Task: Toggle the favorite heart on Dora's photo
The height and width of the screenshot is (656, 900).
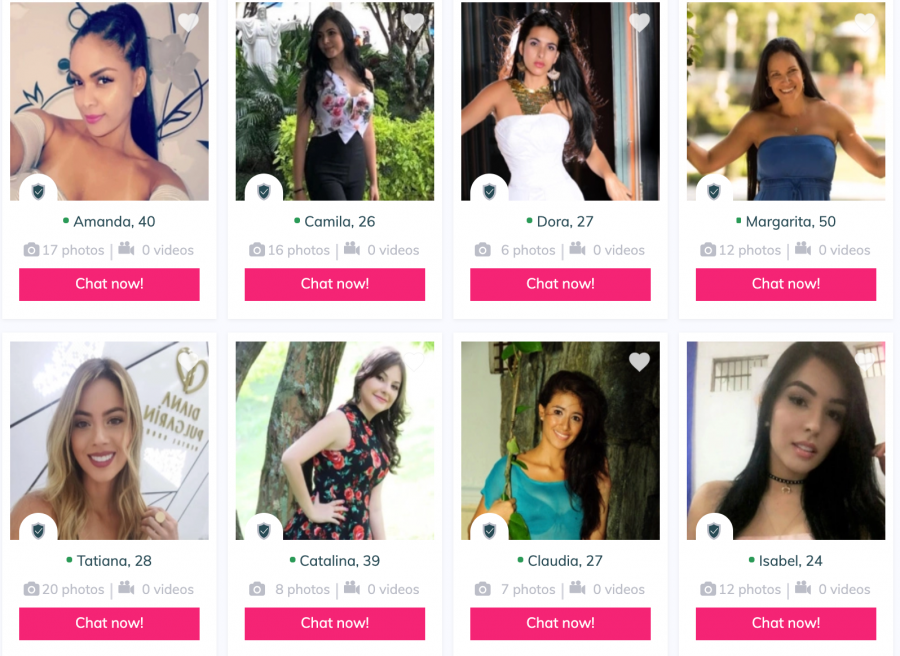Action: pyautogui.click(x=639, y=22)
